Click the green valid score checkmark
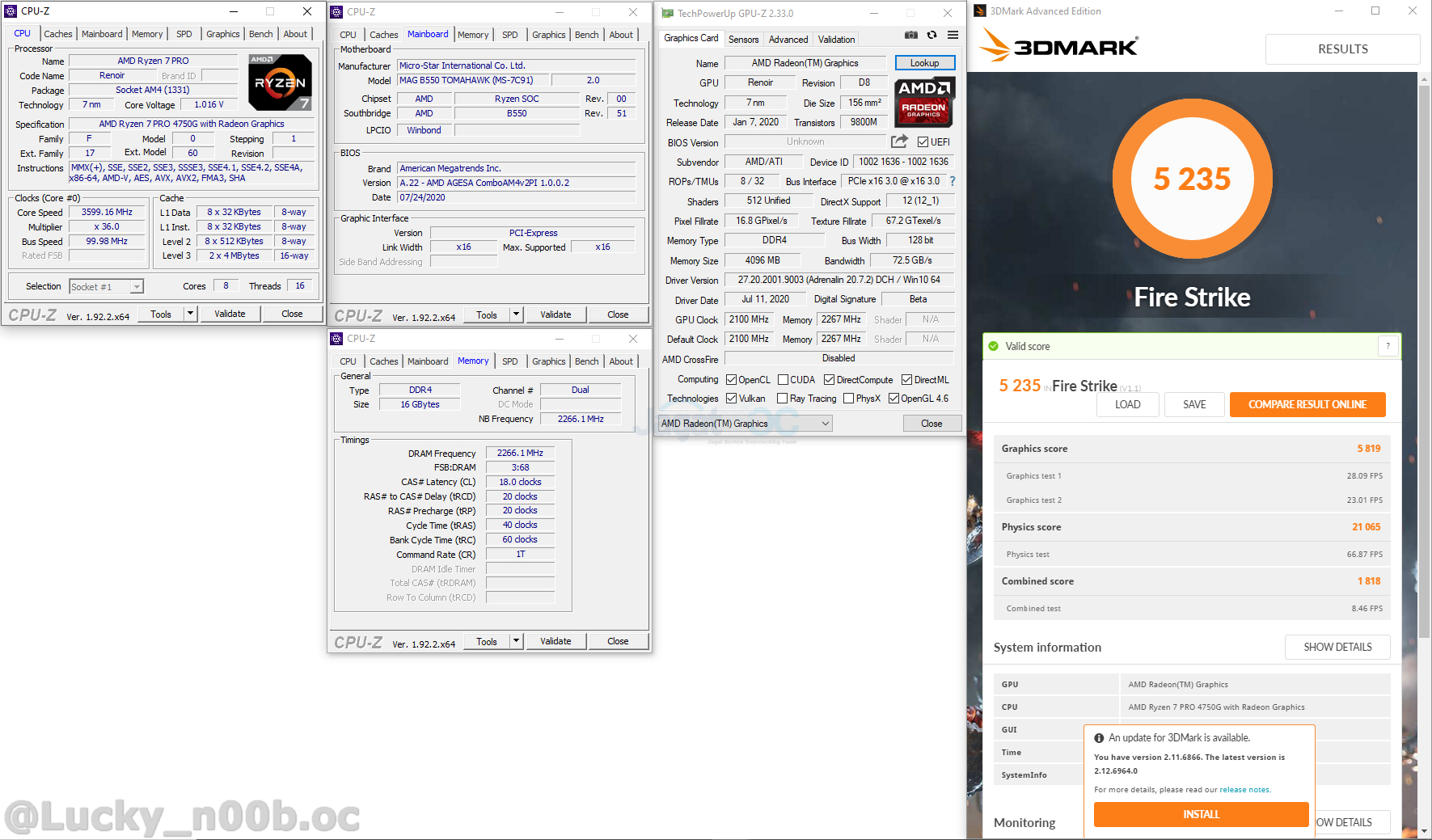 pyautogui.click(x=994, y=346)
